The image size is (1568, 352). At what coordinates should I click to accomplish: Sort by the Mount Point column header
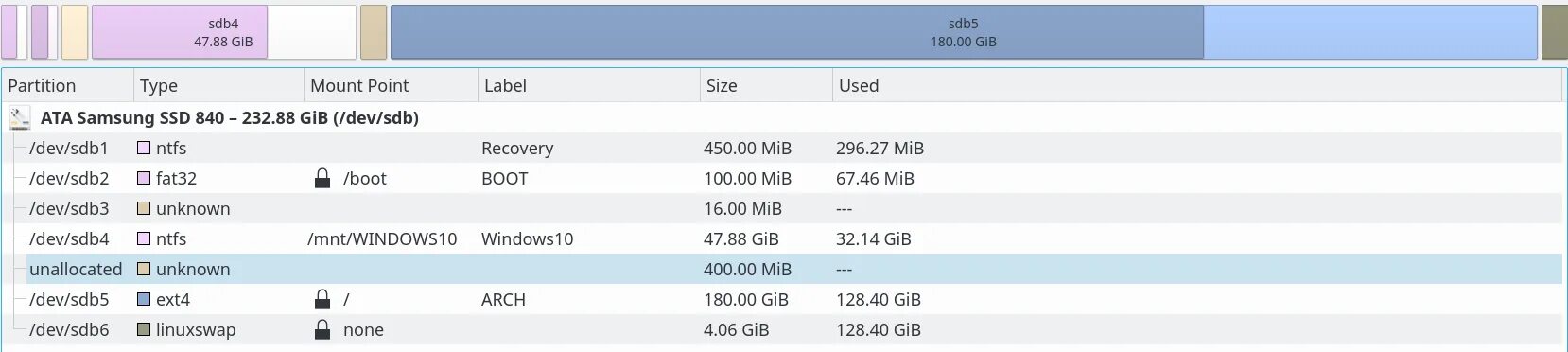point(391,85)
